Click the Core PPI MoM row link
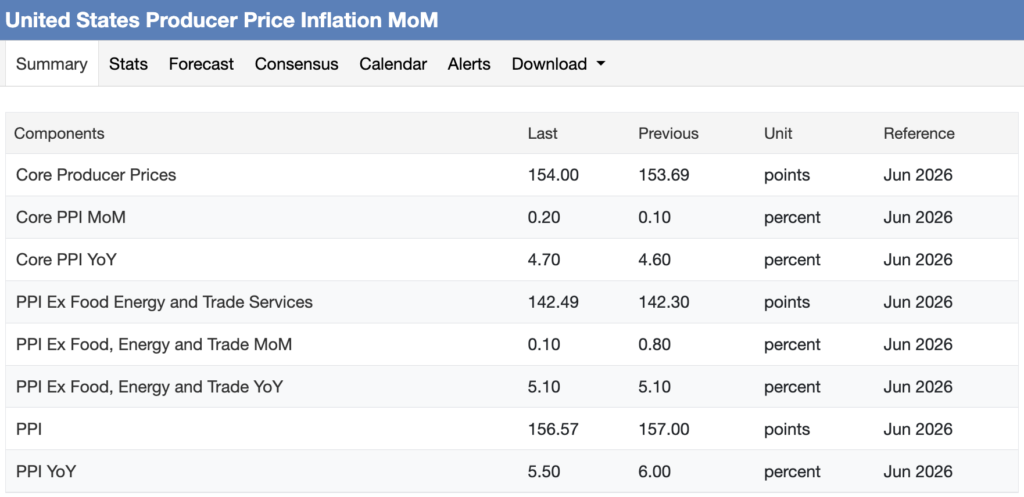Screen dimensions: 1024x497 71,217
